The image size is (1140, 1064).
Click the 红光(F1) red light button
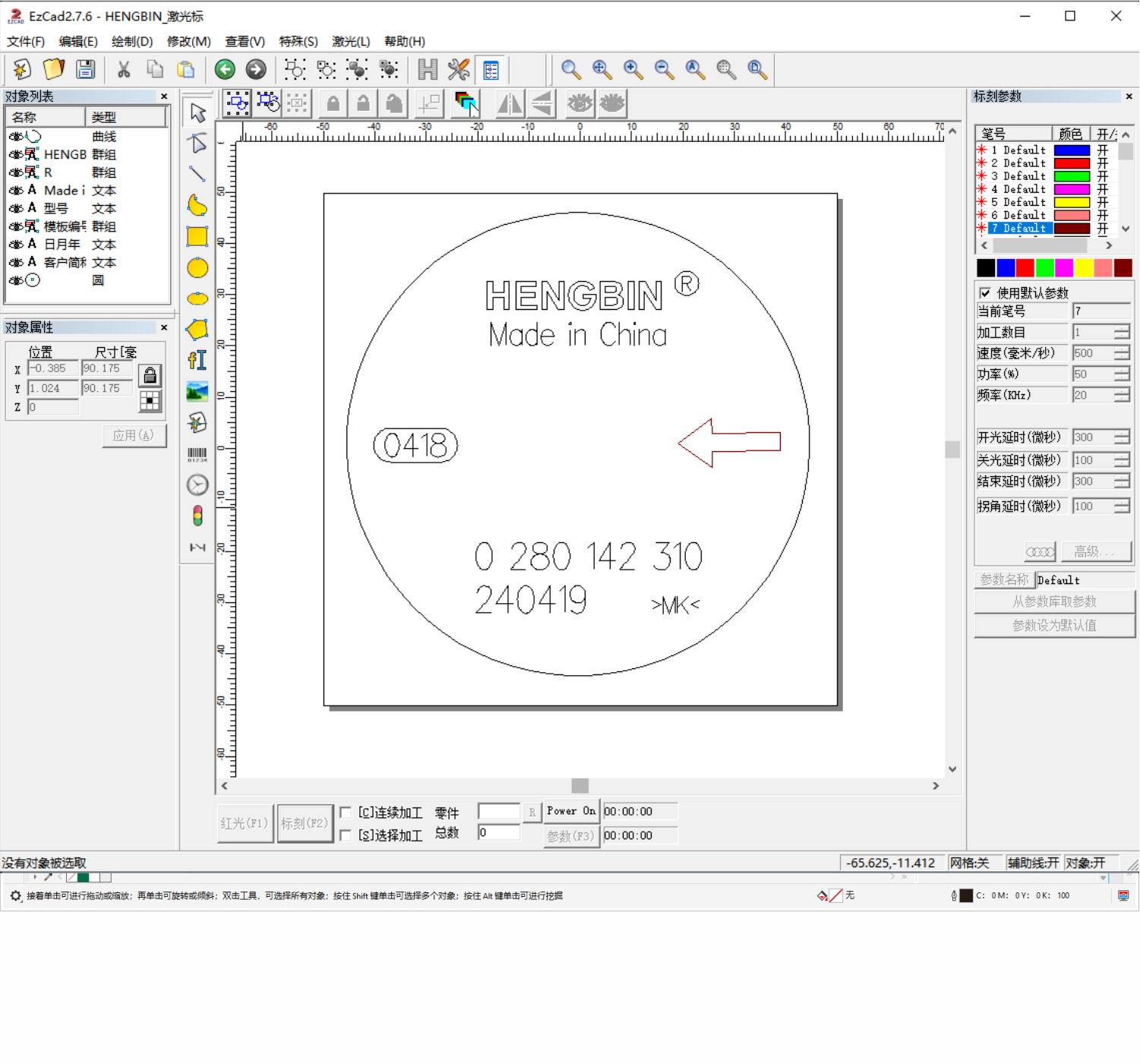[244, 824]
